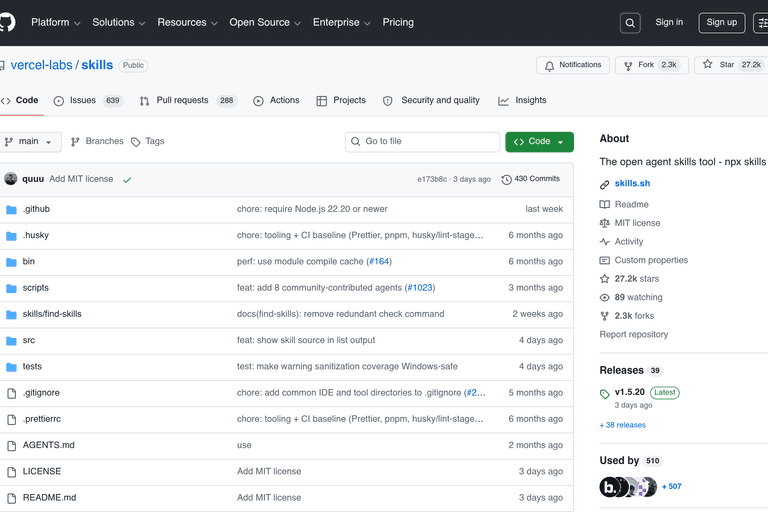This screenshot has width=768, height=512.
Task: Click the bin folder icon
Action: [x=11, y=262]
